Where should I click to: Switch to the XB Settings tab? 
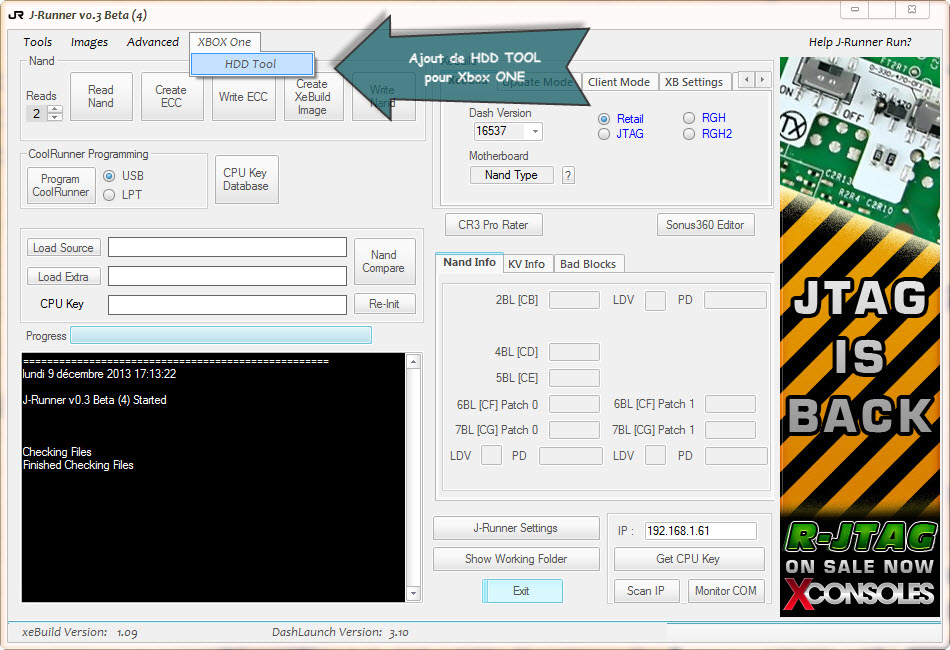tap(694, 82)
